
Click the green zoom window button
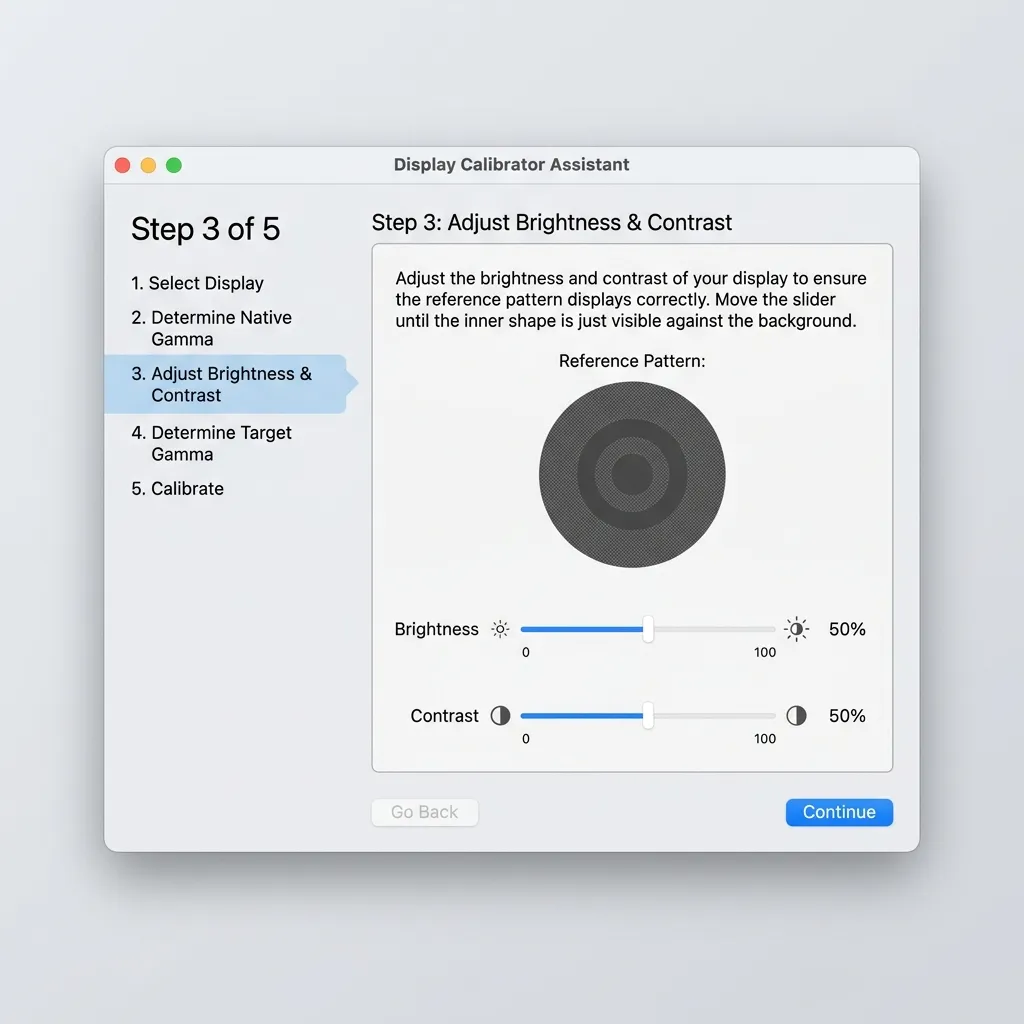[x=174, y=165]
